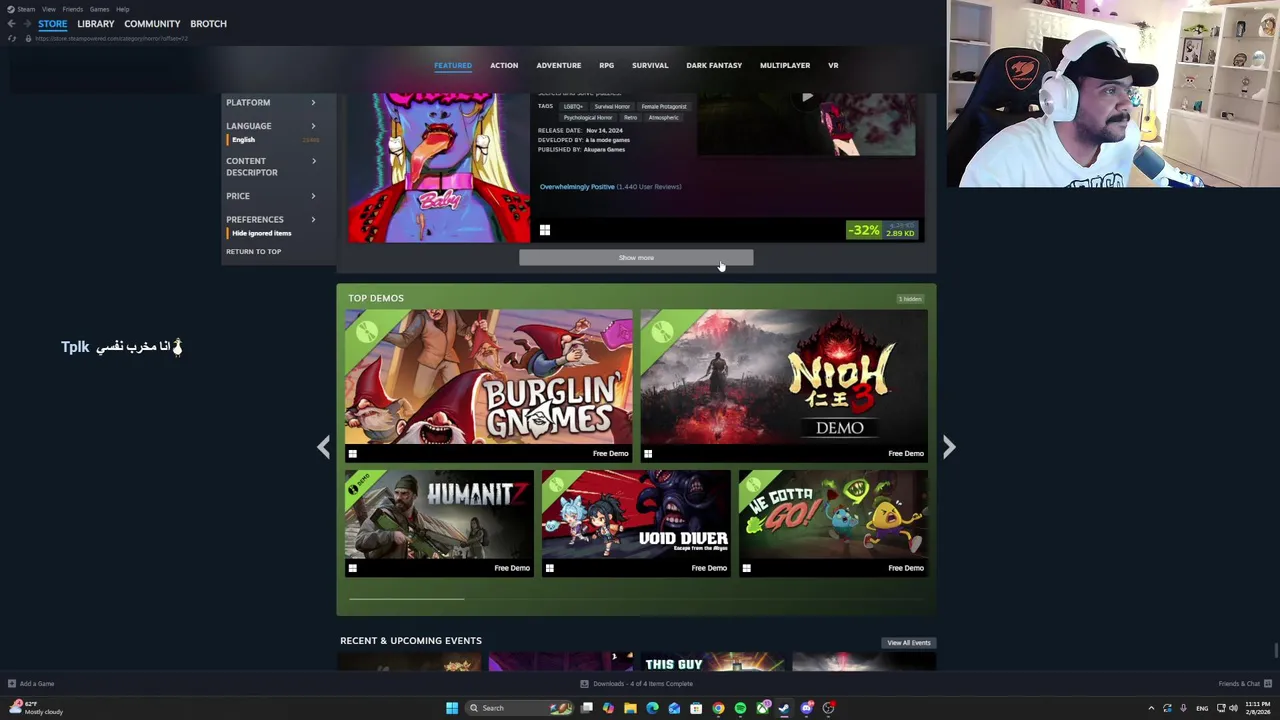Toggle Hide ignored items preference

point(261,233)
